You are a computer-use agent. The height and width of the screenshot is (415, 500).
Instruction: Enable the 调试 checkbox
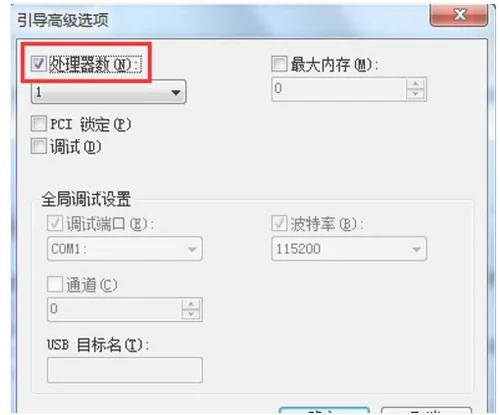click(39, 146)
